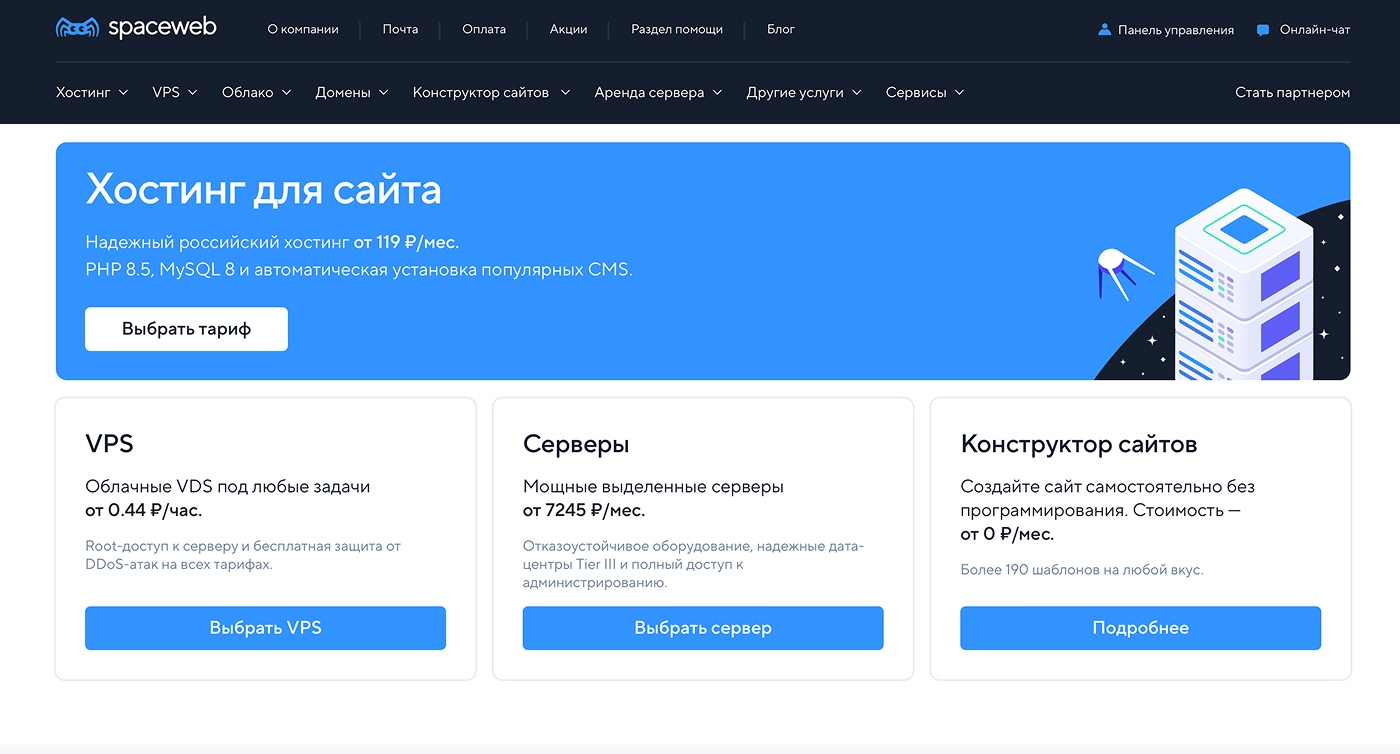Expand the VPS dropdown in the navigation
Screen dimensions: 1400x754
pos(175,92)
